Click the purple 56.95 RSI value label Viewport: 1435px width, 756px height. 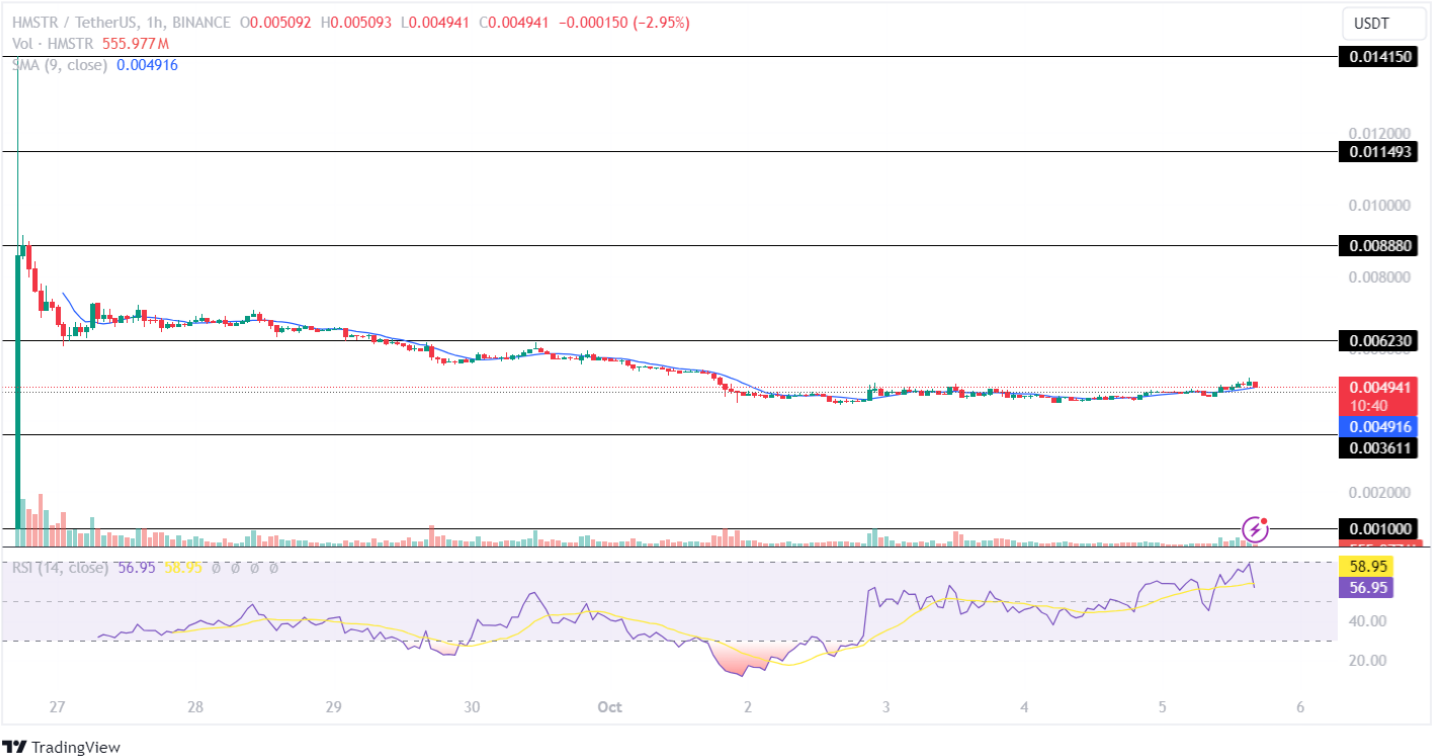point(1366,587)
